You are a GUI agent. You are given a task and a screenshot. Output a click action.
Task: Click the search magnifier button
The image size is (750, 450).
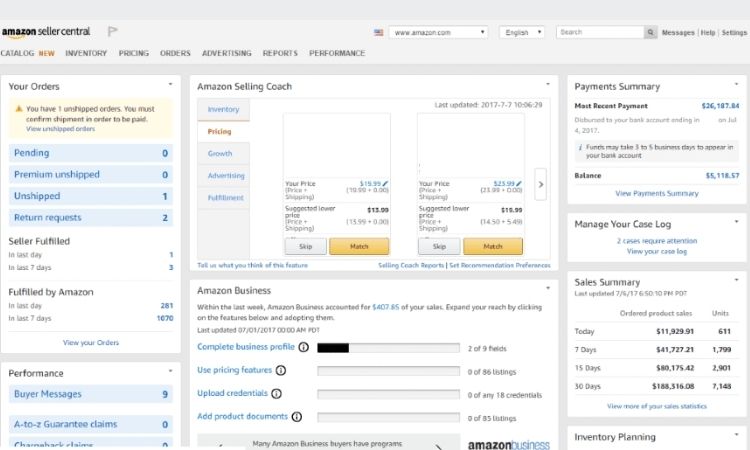(651, 33)
